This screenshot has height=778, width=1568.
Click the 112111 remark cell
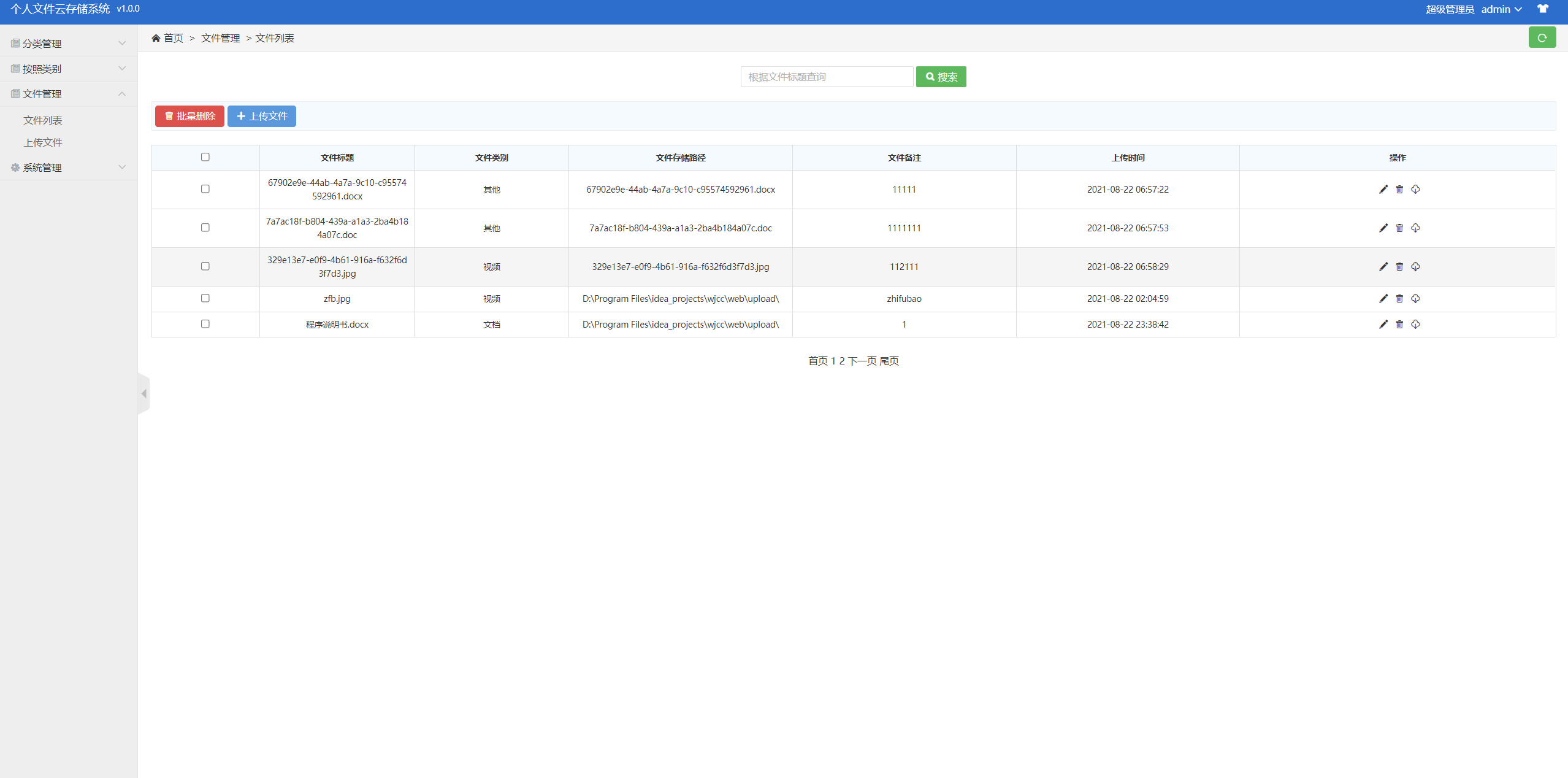(904, 267)
